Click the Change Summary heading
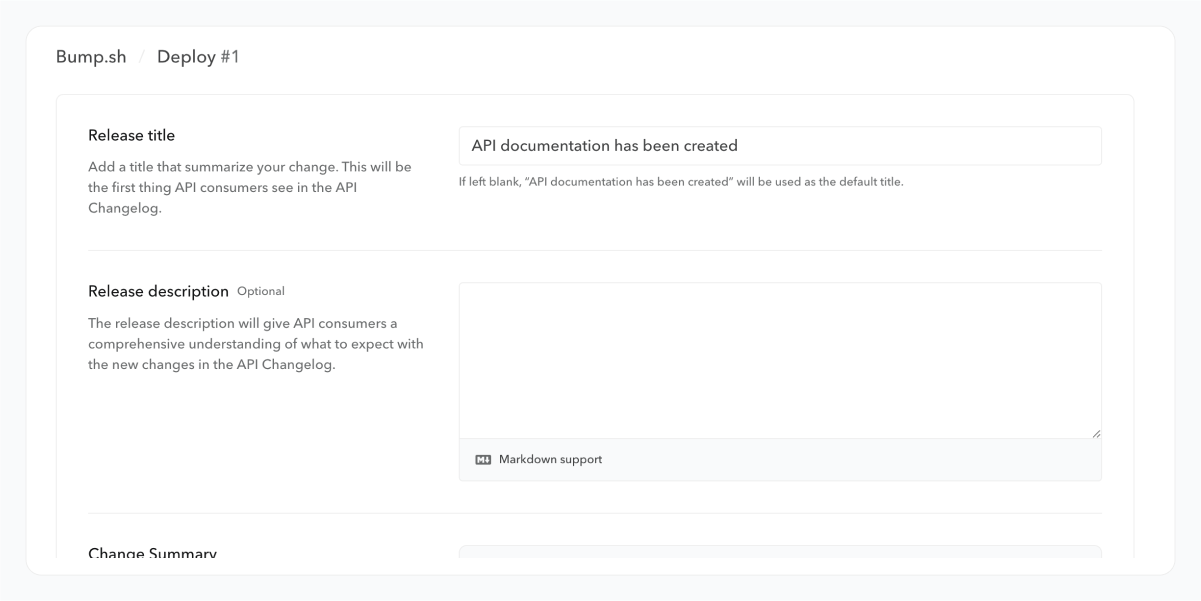The height and width of the screenshot is (601, 1201). pos(152,553)
